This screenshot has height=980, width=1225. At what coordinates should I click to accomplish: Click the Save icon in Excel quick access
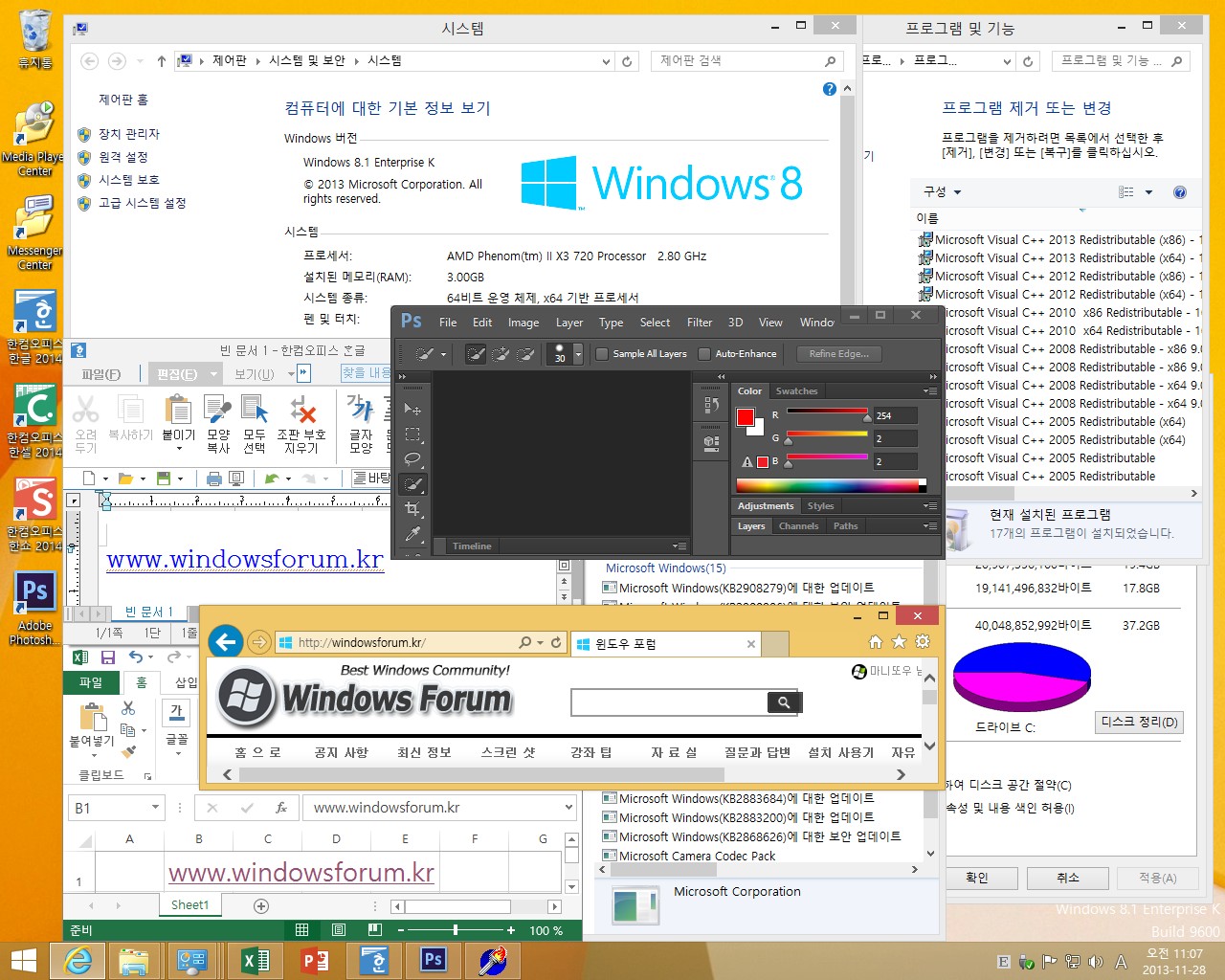108,657
